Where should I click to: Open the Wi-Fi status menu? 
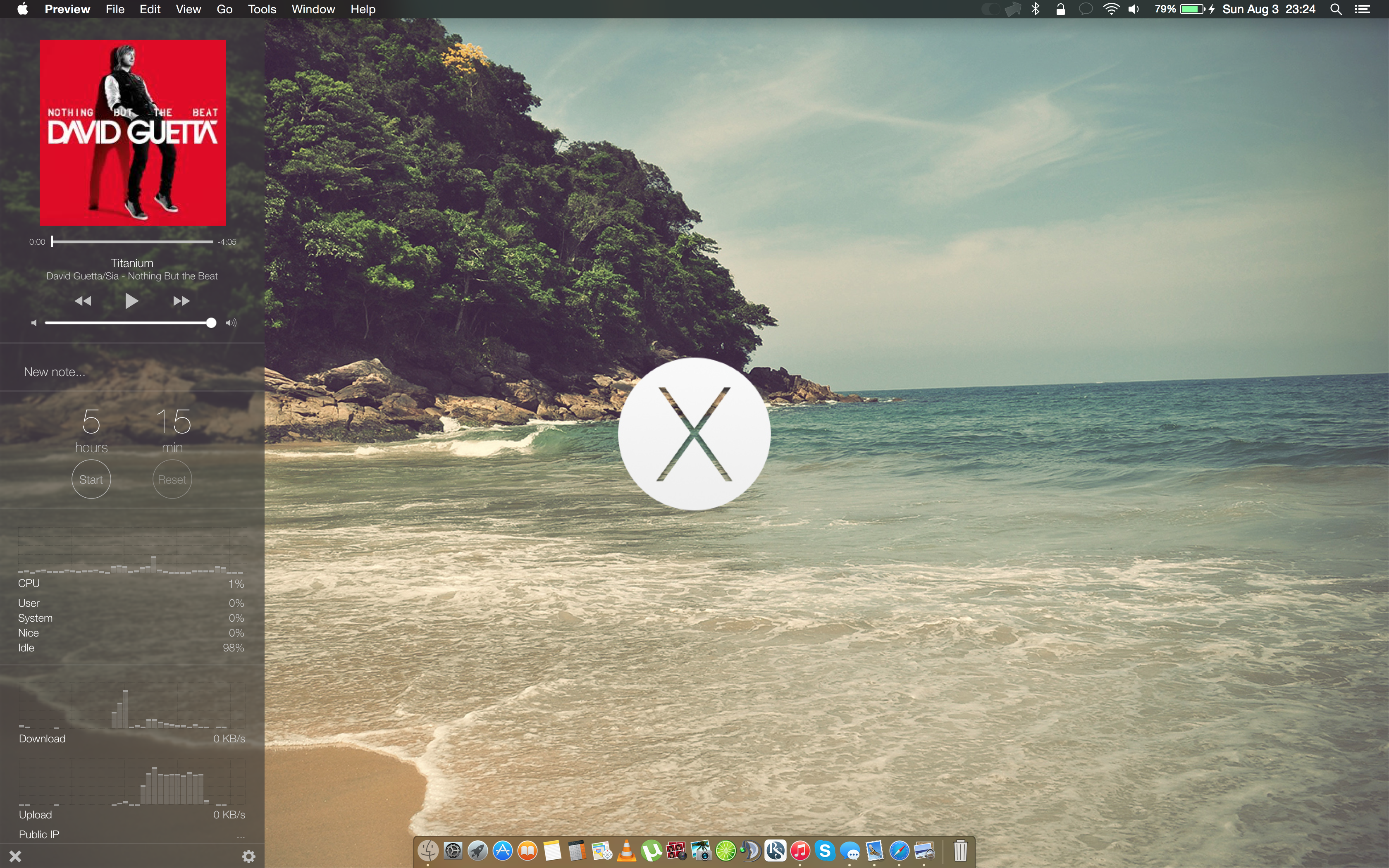[x=1111, y=9]
